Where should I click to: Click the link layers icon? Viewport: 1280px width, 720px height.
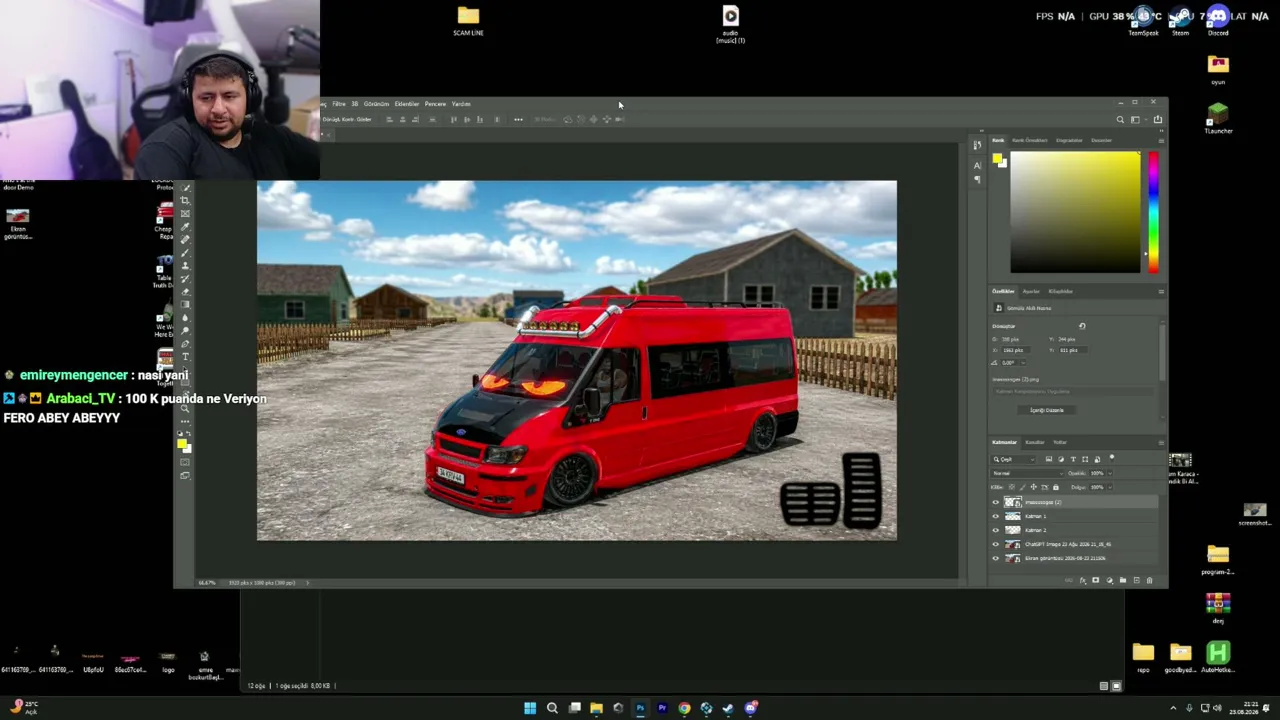click(x=1069, y=580)
